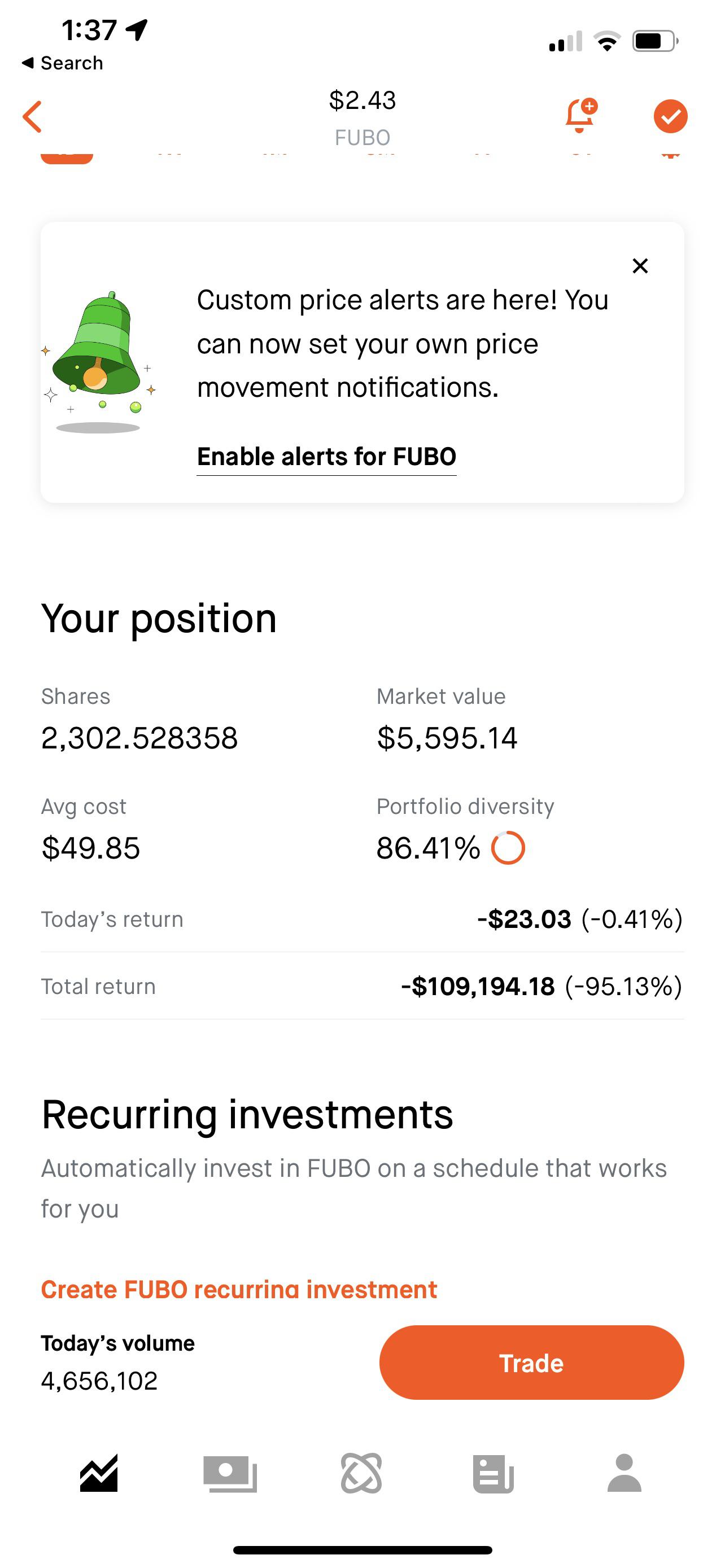Viewport: 725px width, 1568px height.
Task: Tap the Avg cost value $49.85
Action: coord(91,848)
